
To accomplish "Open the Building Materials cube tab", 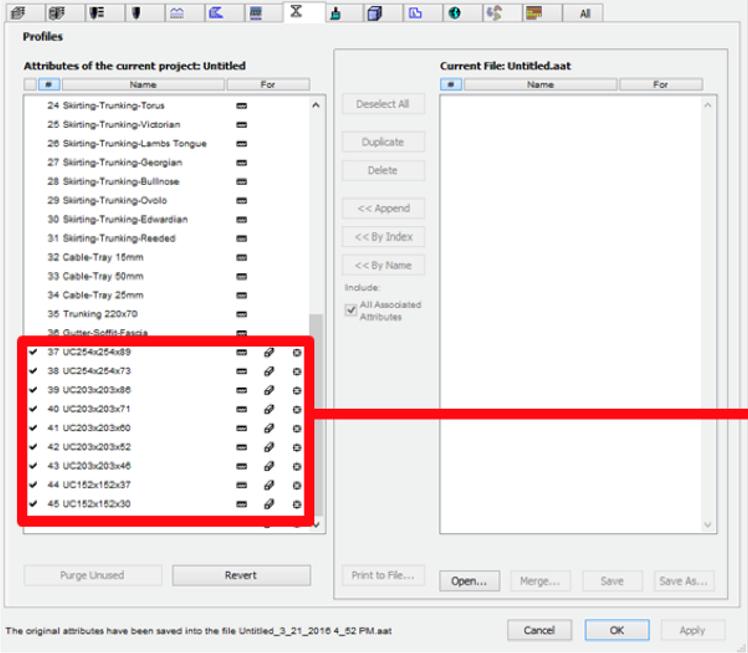I will pyautogui.click(x=375, y=13).
